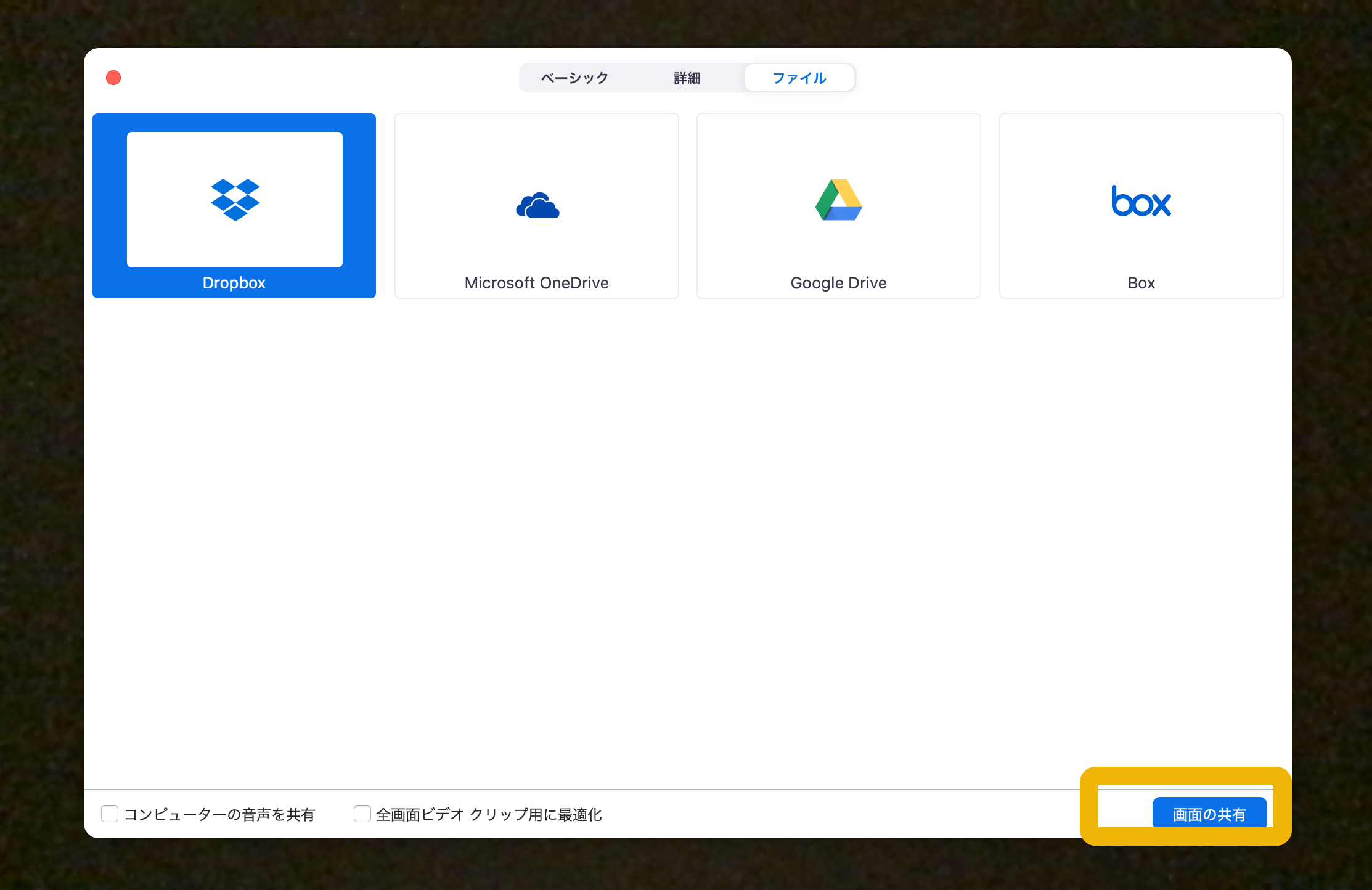The height and width of the screenshot is (890, 1372).
Task: Click the red close dot
Action: (113, 78)
